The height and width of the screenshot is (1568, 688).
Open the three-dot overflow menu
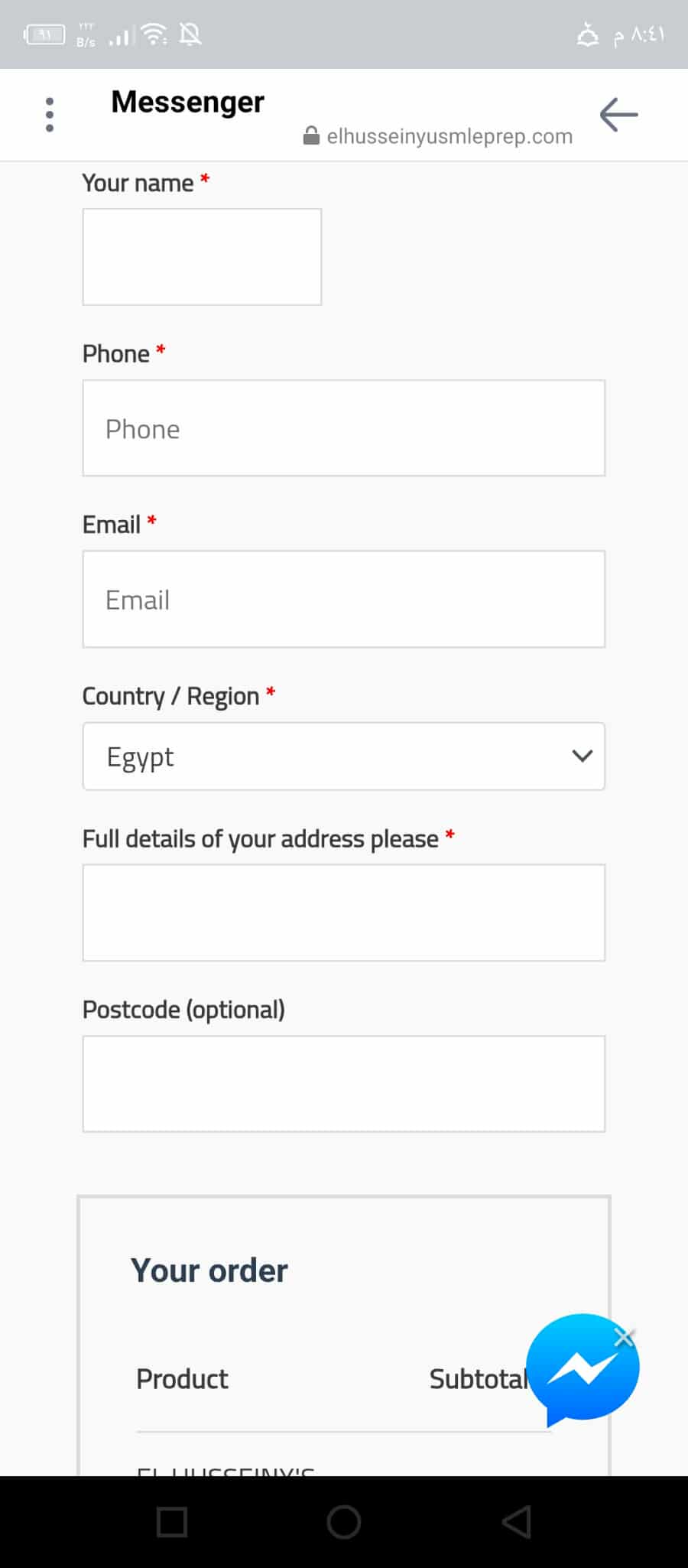(x=50, y=115)
